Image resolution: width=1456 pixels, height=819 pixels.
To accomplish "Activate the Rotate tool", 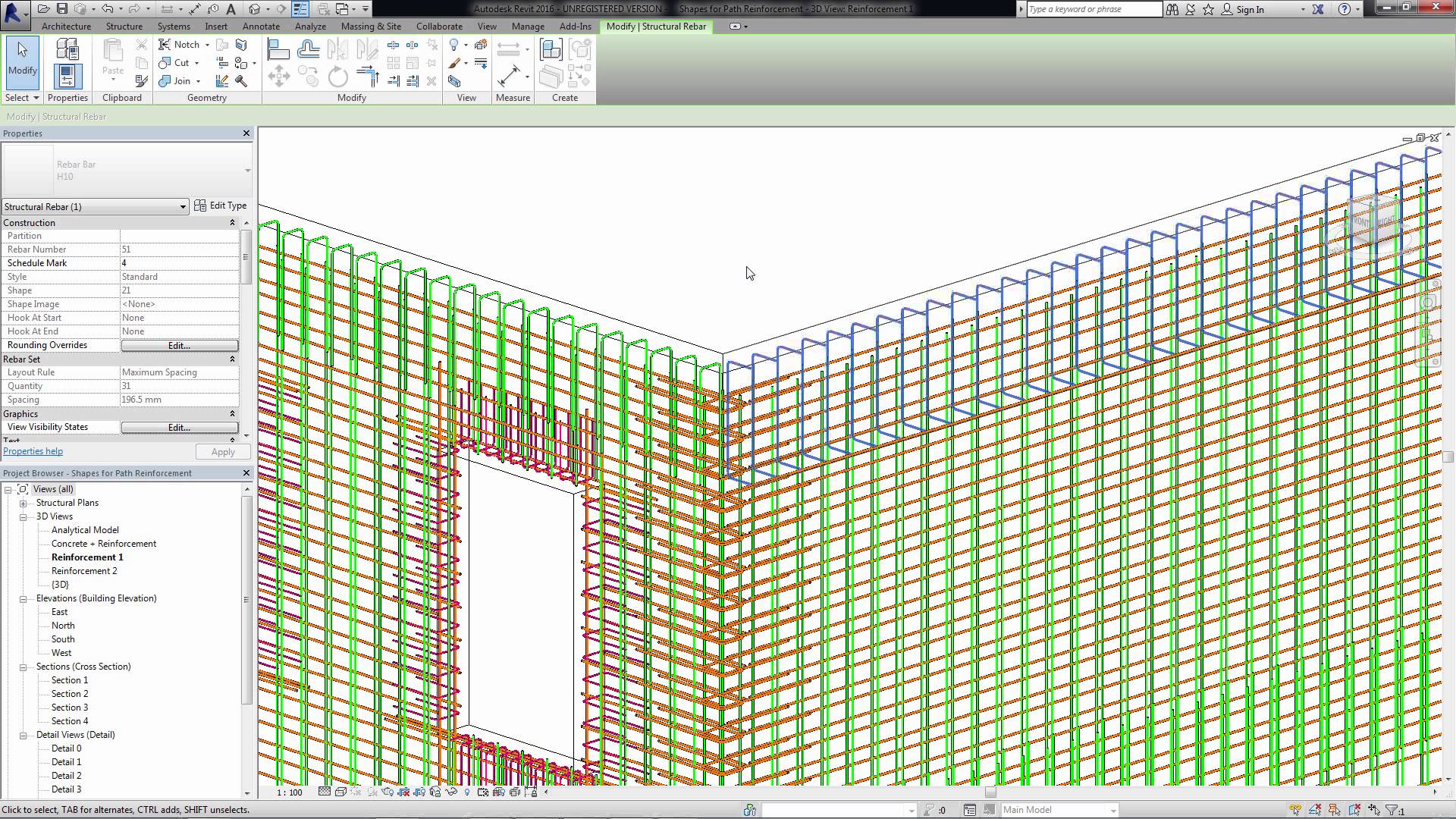I will click(337, 75).
